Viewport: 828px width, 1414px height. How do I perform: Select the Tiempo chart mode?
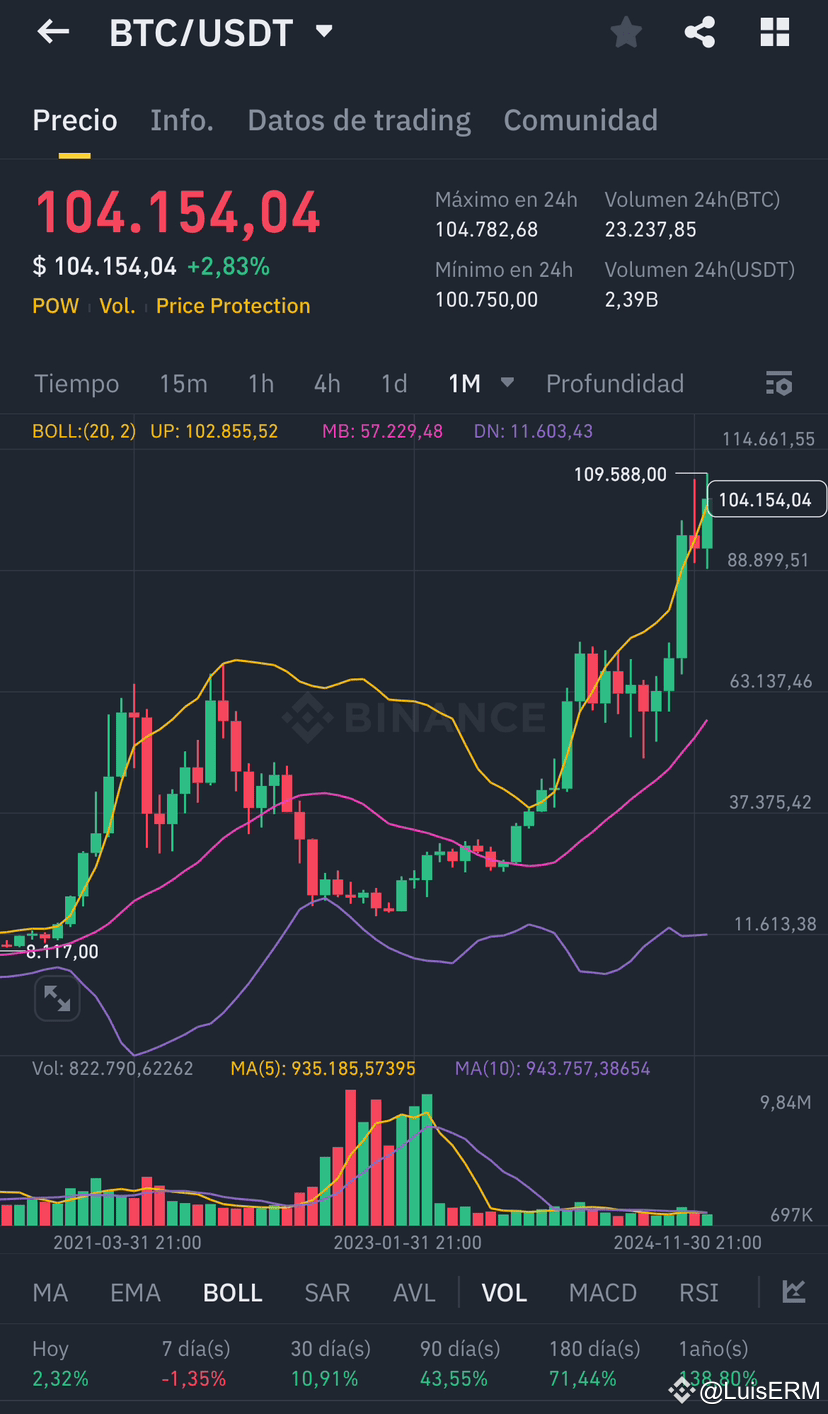point(76,384)
